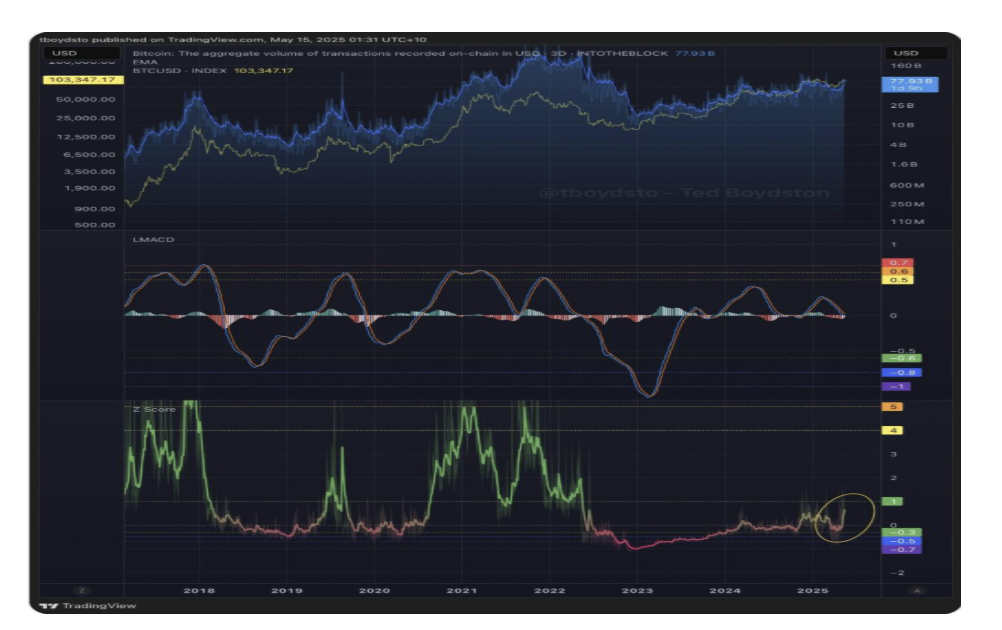Click the orange 0.6 level label
The width and height of the screenshot is (1002, 630).
click(897, 272)
